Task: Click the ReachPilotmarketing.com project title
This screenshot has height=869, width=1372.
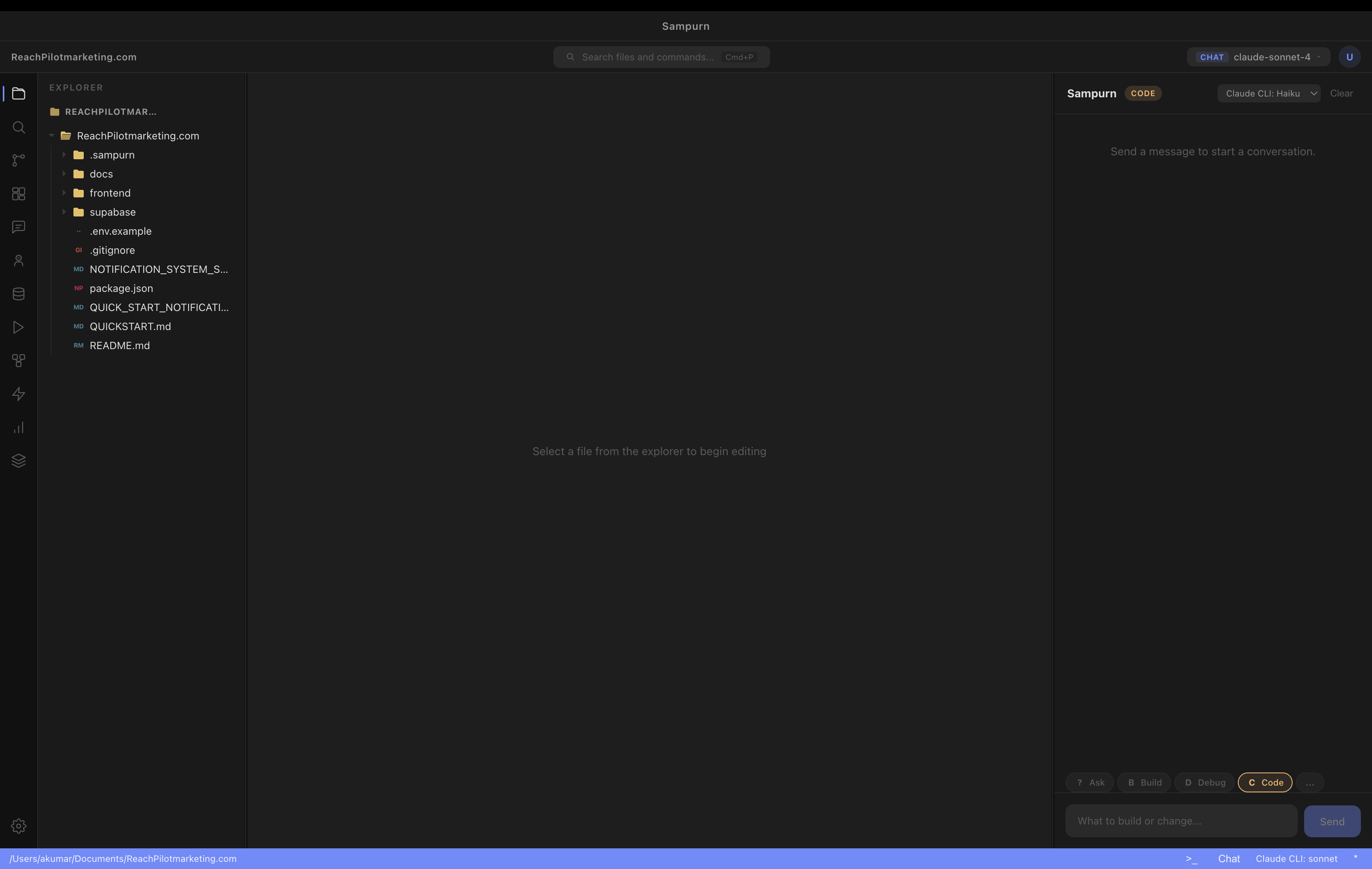Action: pos(74,57)
